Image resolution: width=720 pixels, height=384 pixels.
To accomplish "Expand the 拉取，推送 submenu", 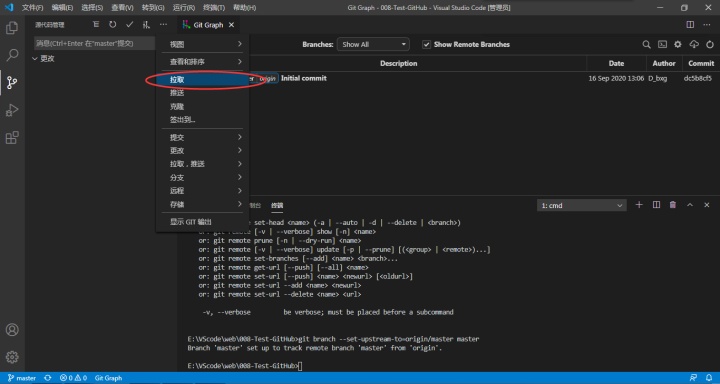I will point(202,164).
